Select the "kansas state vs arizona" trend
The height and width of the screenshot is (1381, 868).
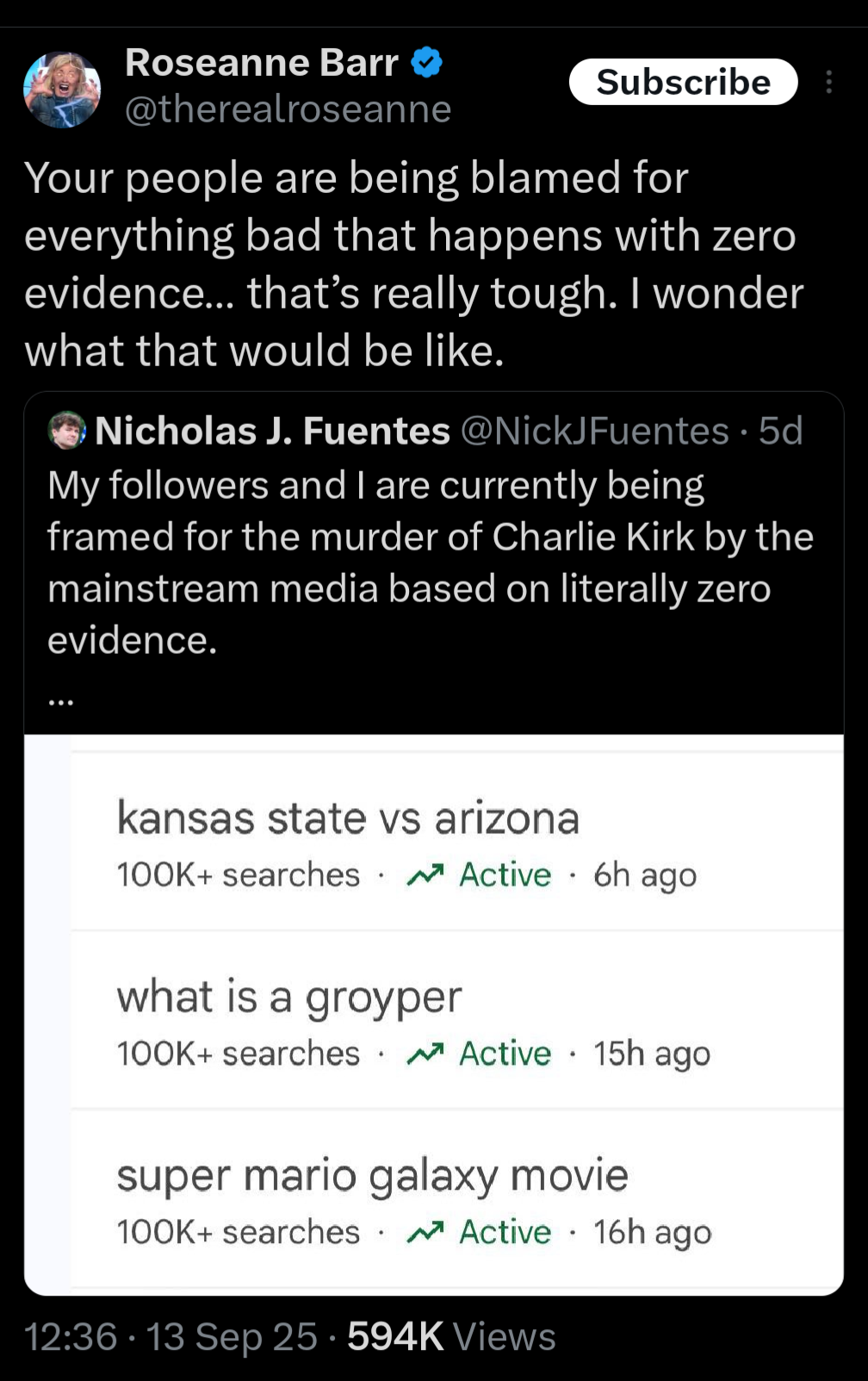point(348,818)
